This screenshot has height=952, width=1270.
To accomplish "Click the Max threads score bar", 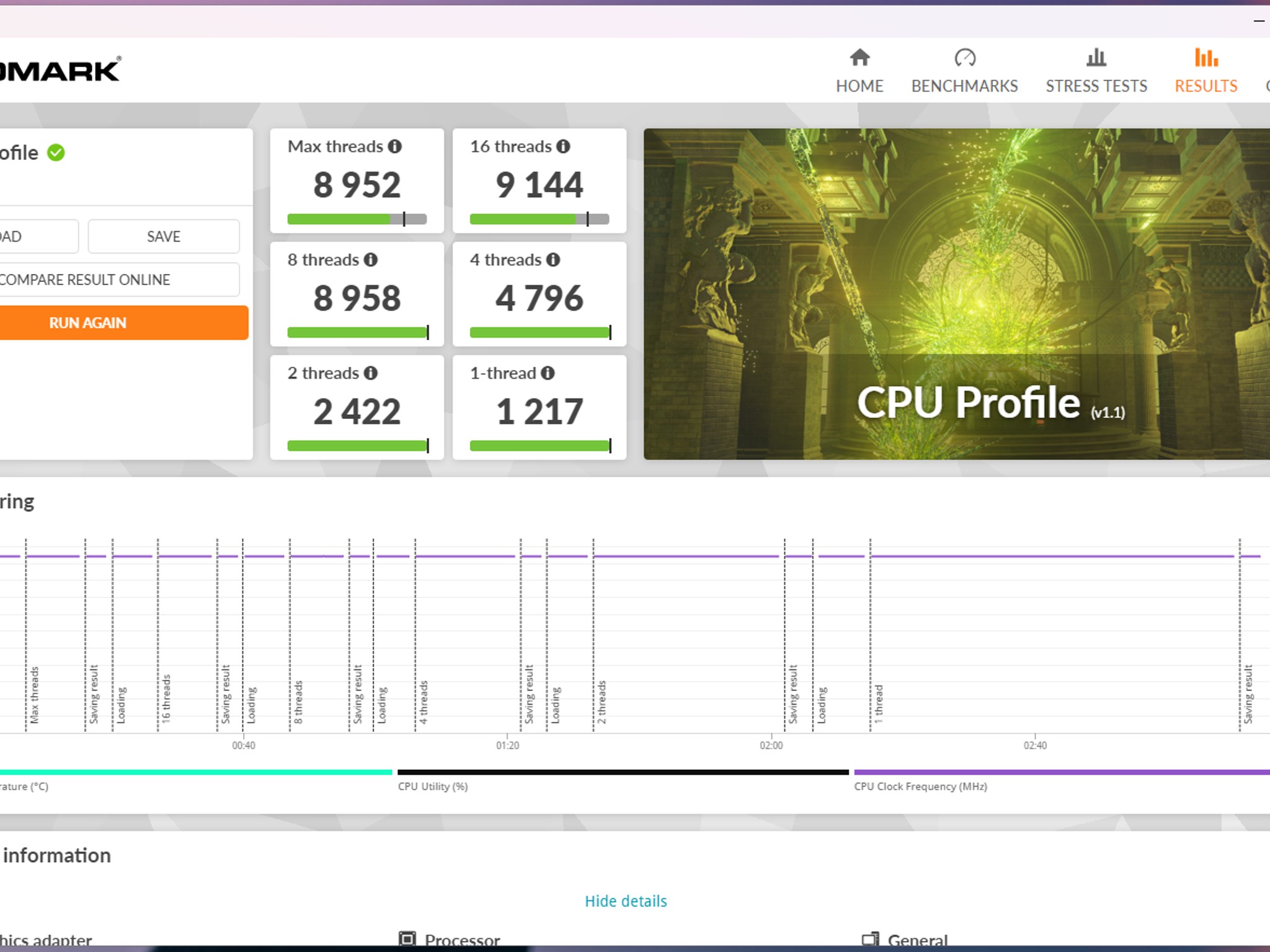I will pos(357,219).
